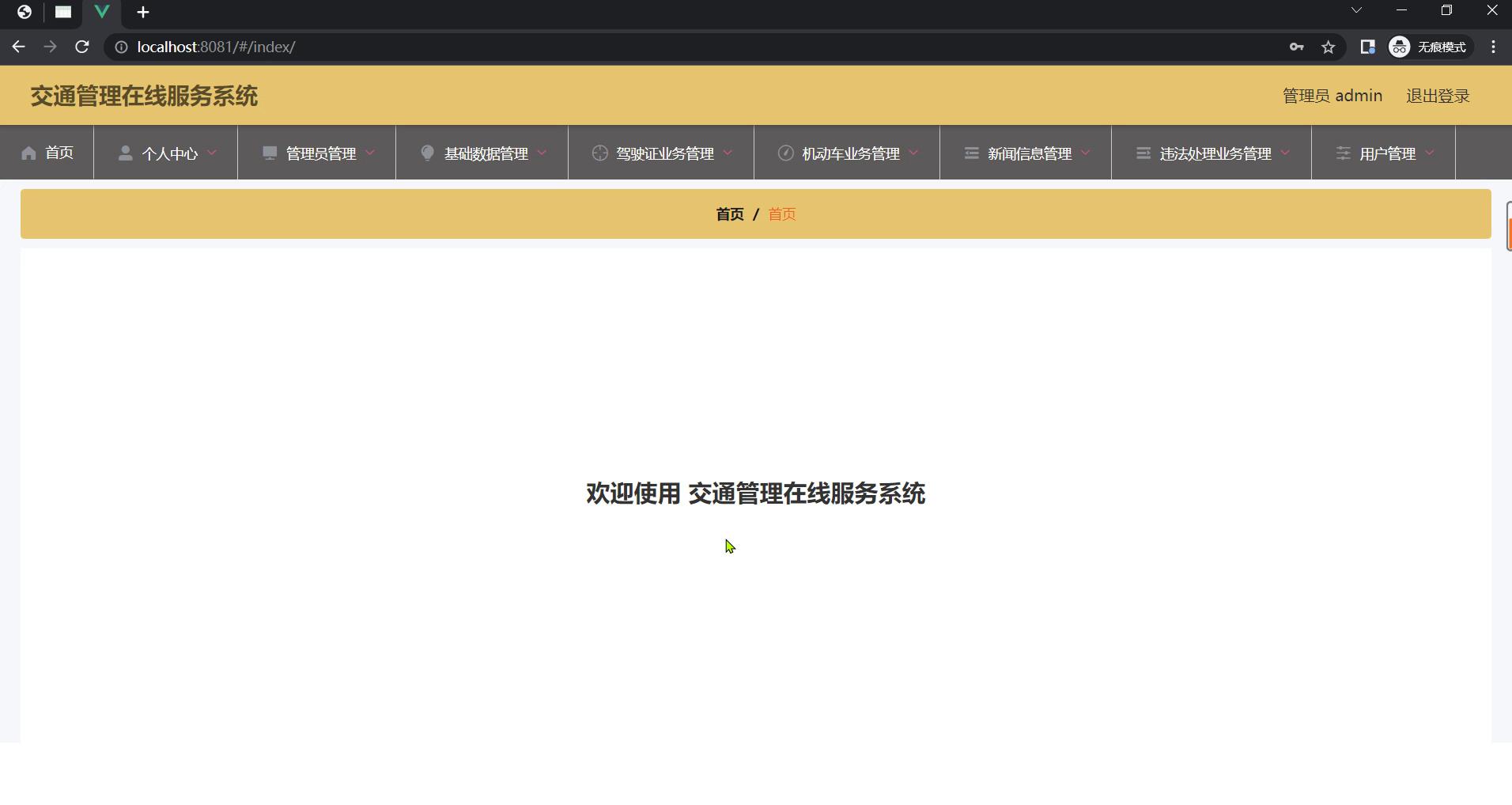This screenshot has height=805, width=1512.
Task: Click the 退出登录 logout link
Action: coord(1437,96)
